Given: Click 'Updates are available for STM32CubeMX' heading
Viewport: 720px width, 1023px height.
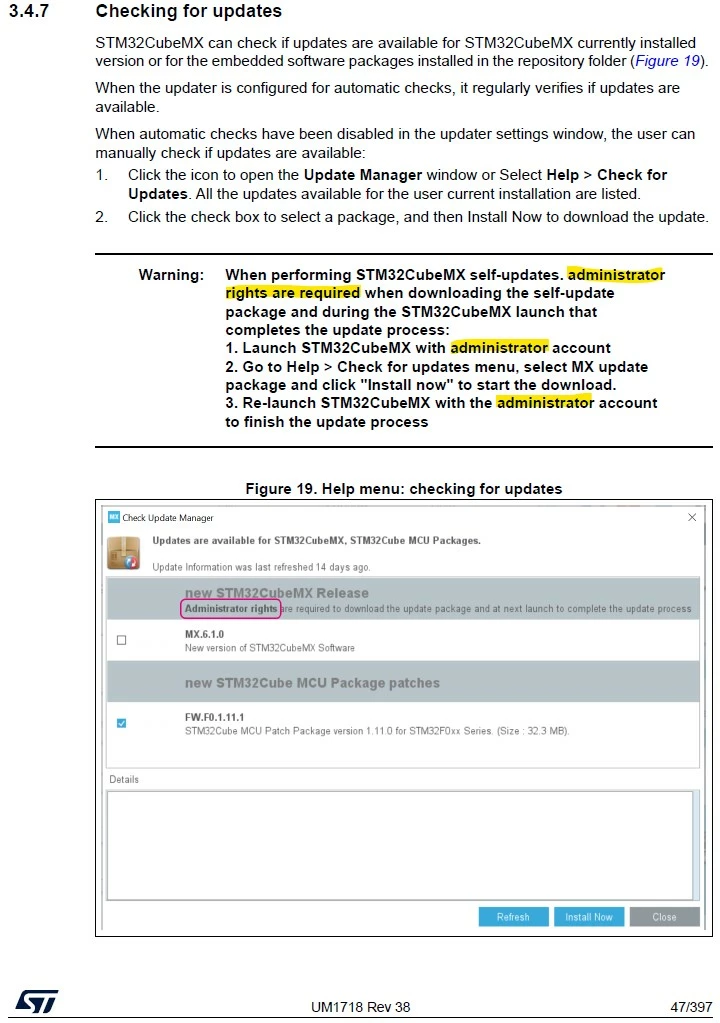Looking at the screenshot, I should coord(316,540).
